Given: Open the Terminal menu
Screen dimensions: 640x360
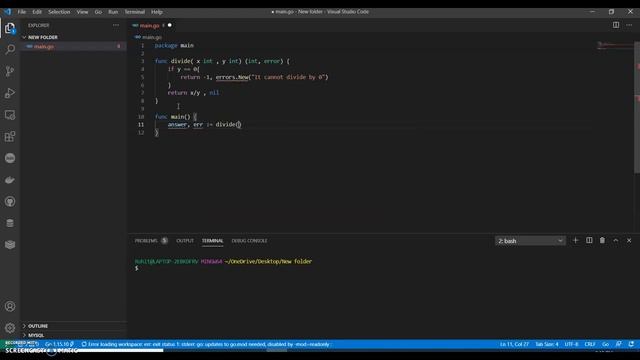Looking at the screenshot, I should [135, 12].
